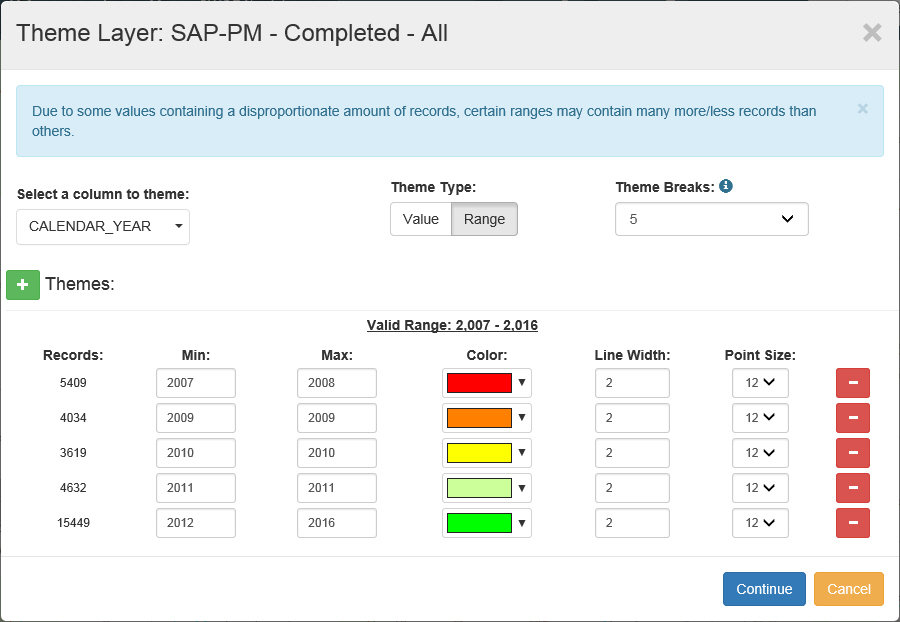Click the Theme Breaks info icon
Image resolution: width=900 pixels, height=622 pixels.
(x=726, y=187)
